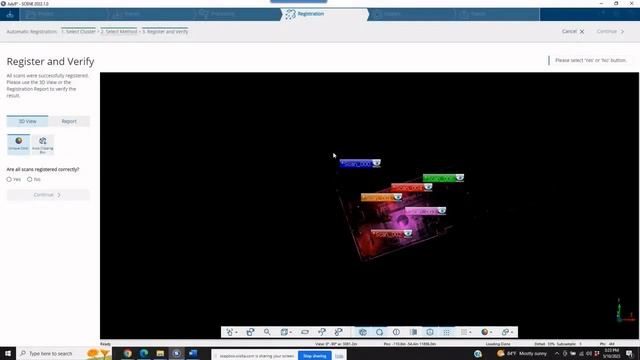This screenshot has width=640, height=360.
Task: Click the magnifier zoom tool
Action: click(267, 332)
